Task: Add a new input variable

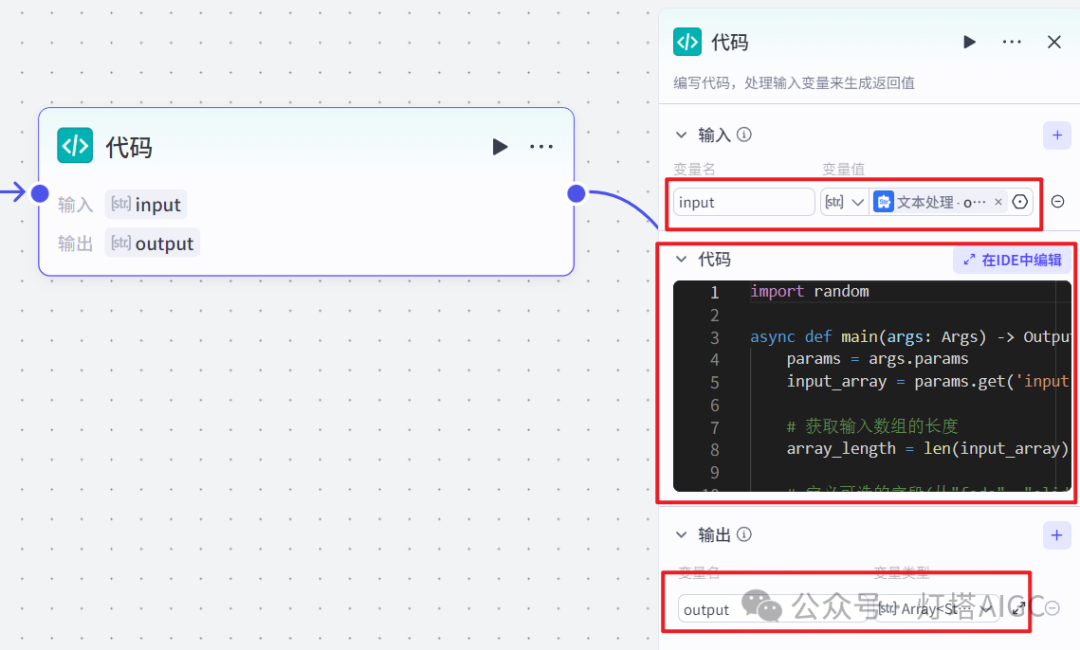Action: 1057,135
